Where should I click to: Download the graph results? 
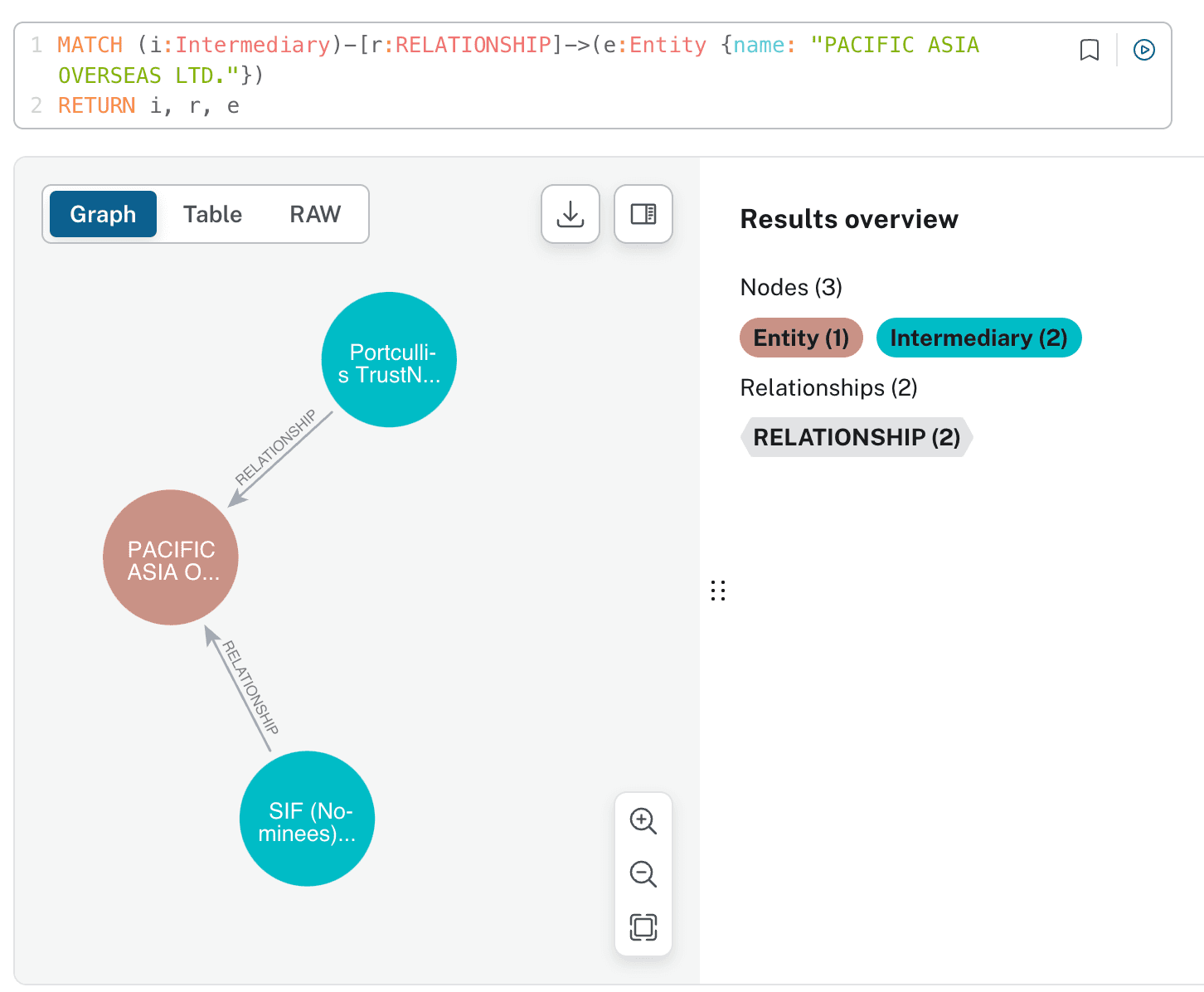(x=570, y=214)
